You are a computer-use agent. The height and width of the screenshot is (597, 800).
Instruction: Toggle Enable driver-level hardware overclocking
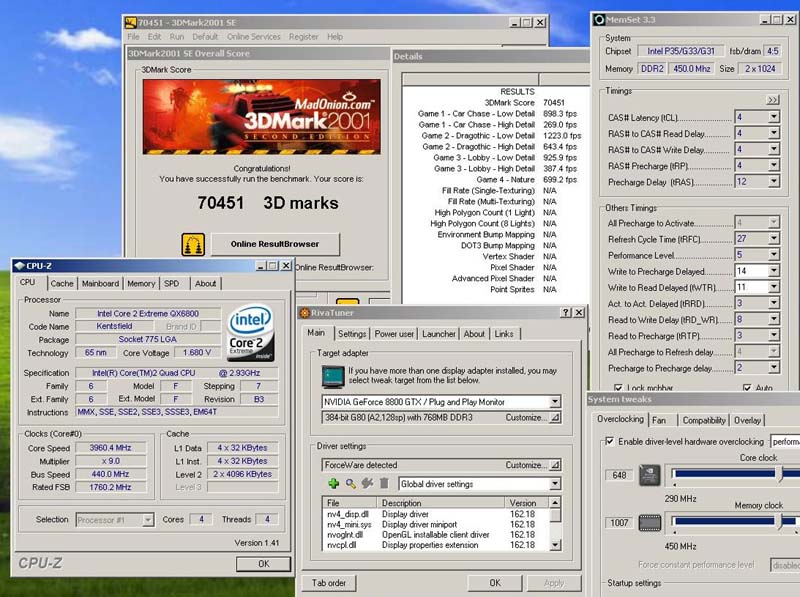[x=609, y=441]
